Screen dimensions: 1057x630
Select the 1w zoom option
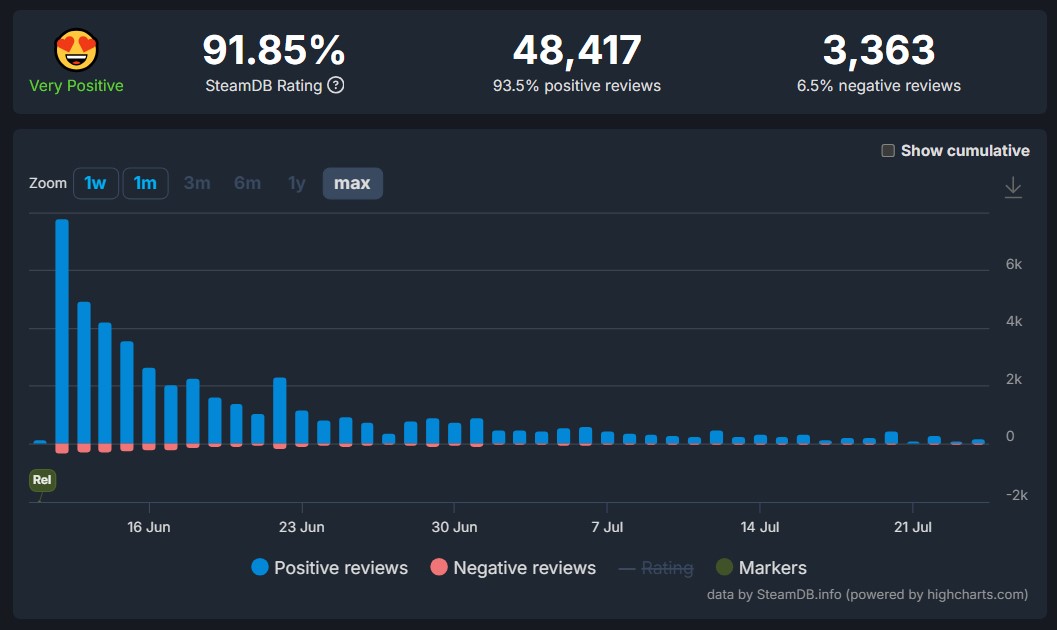coord(95,183)
